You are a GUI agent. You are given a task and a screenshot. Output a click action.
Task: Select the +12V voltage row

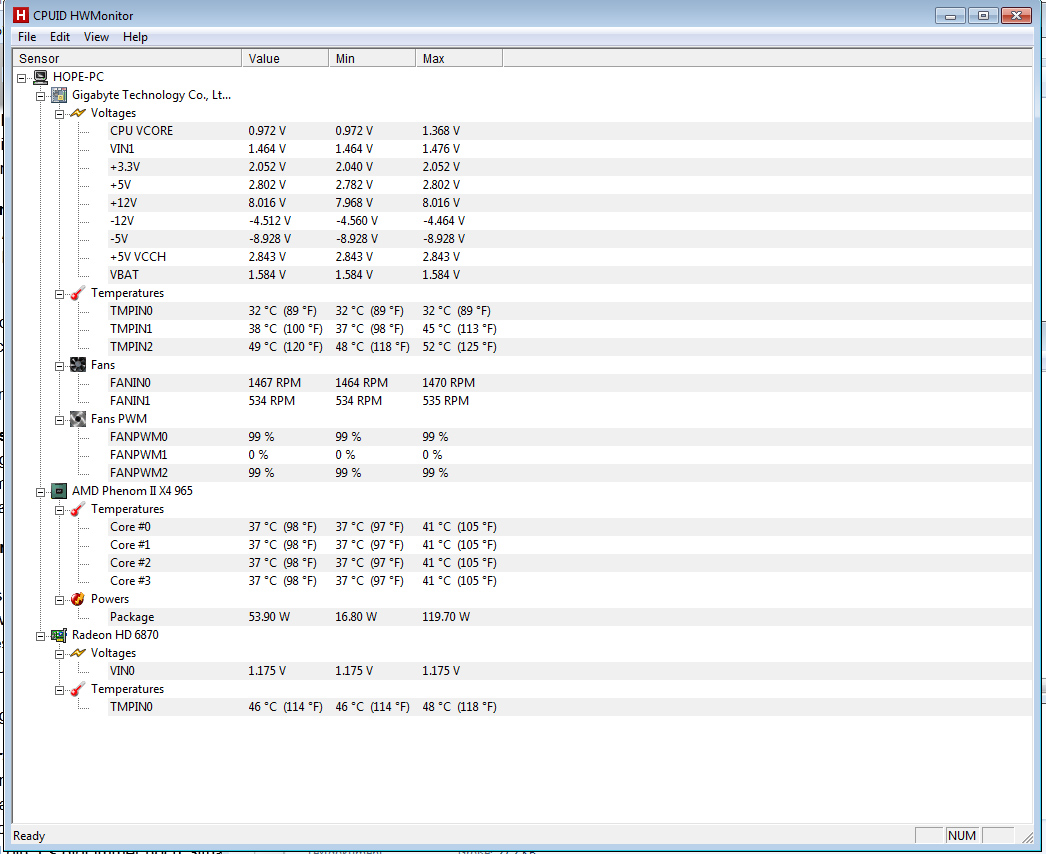pyautogui.click(x=570, y=203)
